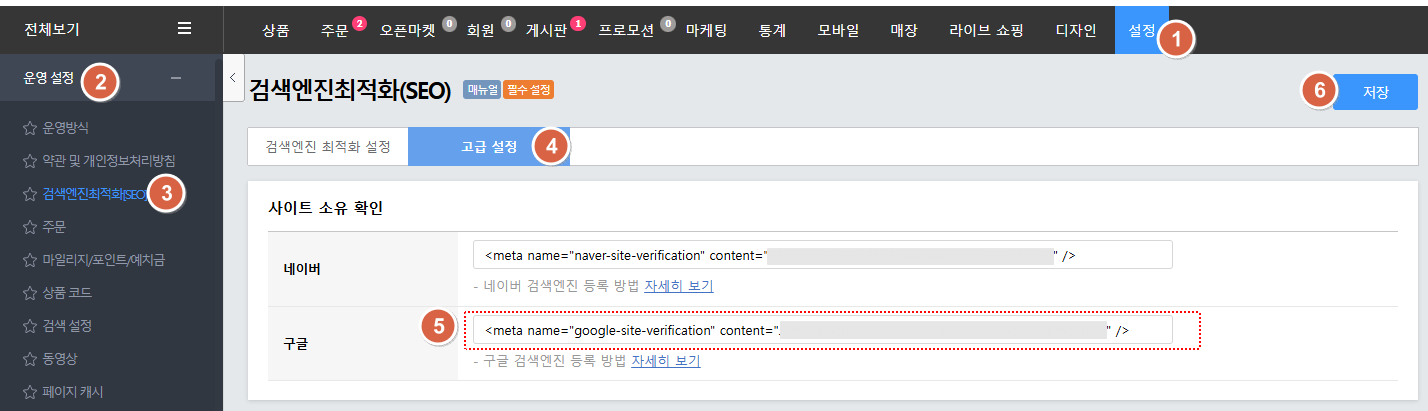Click the 전체보기 header label
Image resolution: width=1428 pixels, height=411 pixels.
tap(51, 29)
